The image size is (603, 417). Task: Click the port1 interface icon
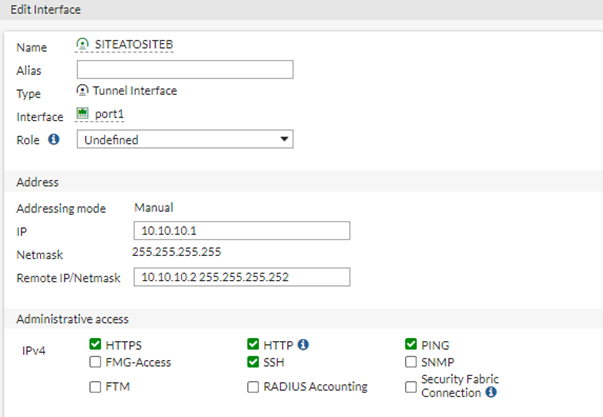coord(83,114)
